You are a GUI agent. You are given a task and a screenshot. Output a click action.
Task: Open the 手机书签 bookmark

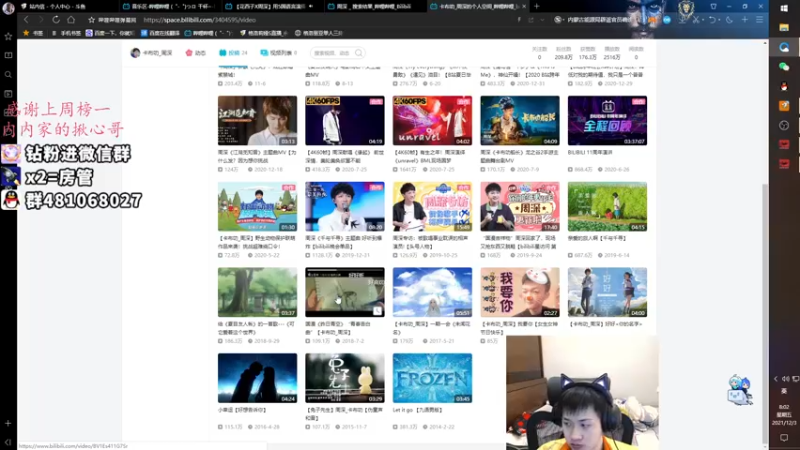coord(66,33)
